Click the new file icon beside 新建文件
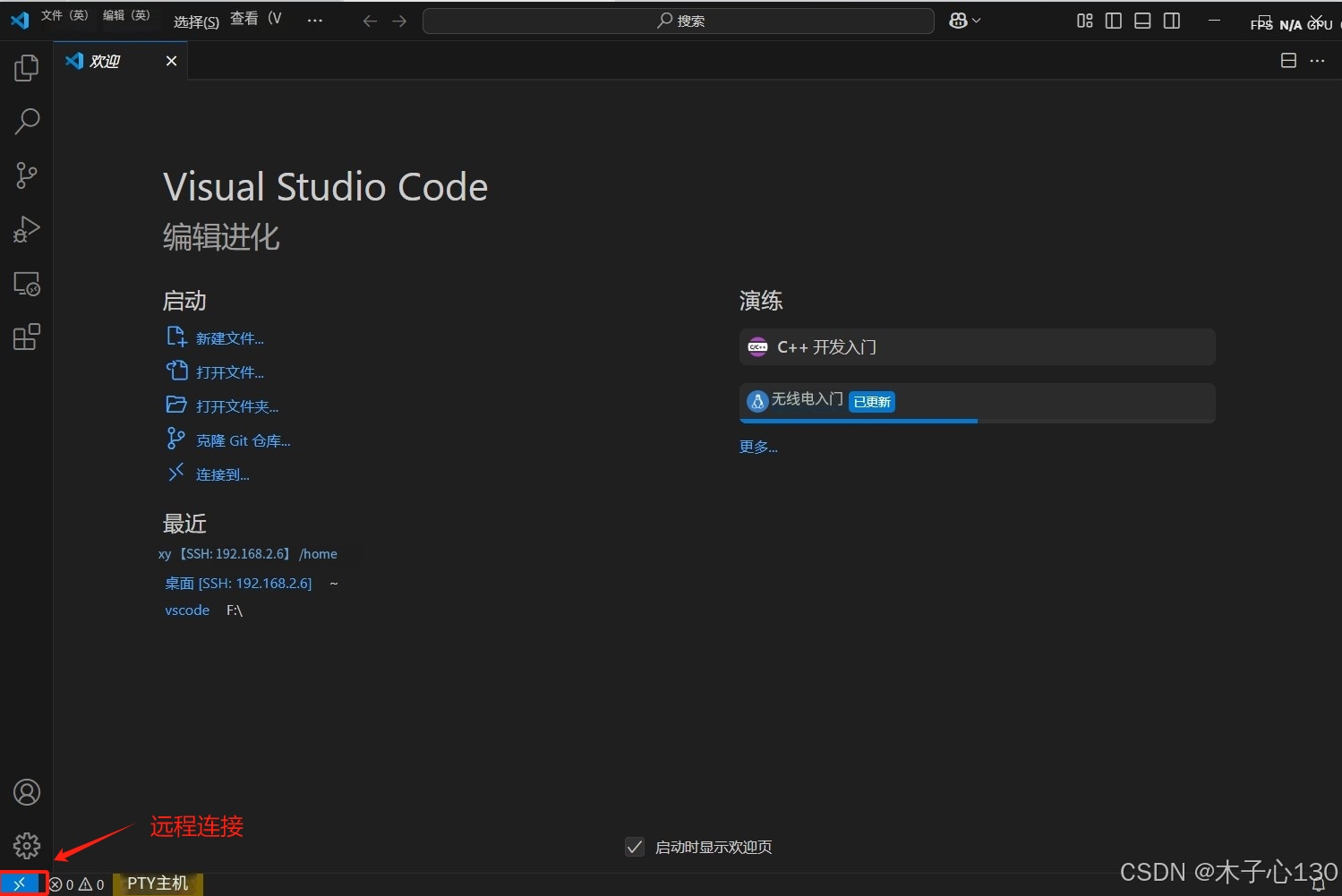The width and height of the screenshot is (1342, 896). tap(176, 337)
